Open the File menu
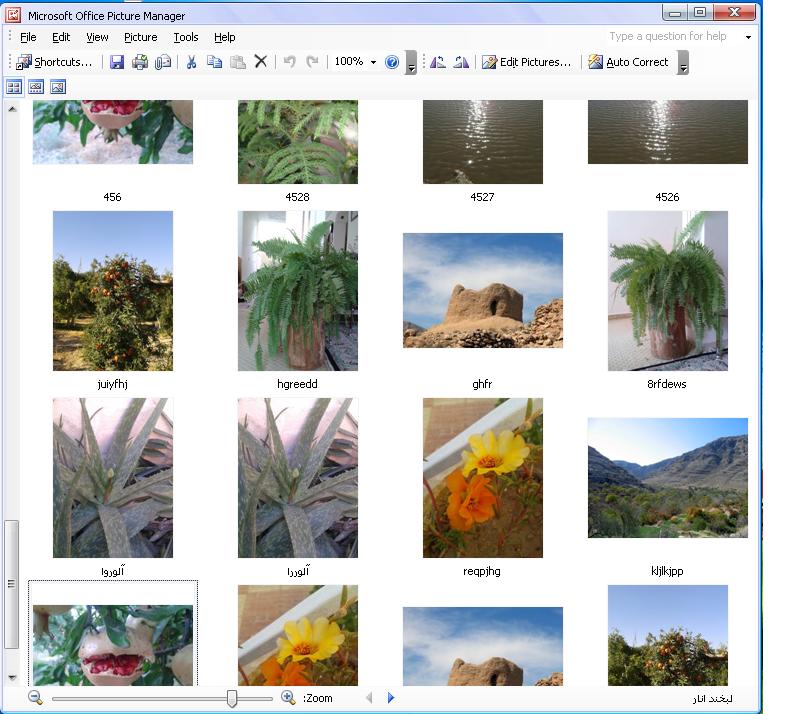This screenshot has width=786, height=714. point(28,37)
